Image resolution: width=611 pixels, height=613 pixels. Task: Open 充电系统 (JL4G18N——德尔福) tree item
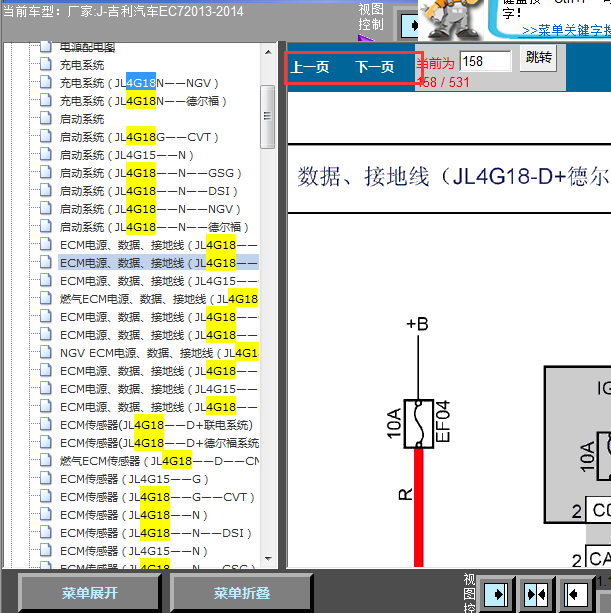coord(143,101)
